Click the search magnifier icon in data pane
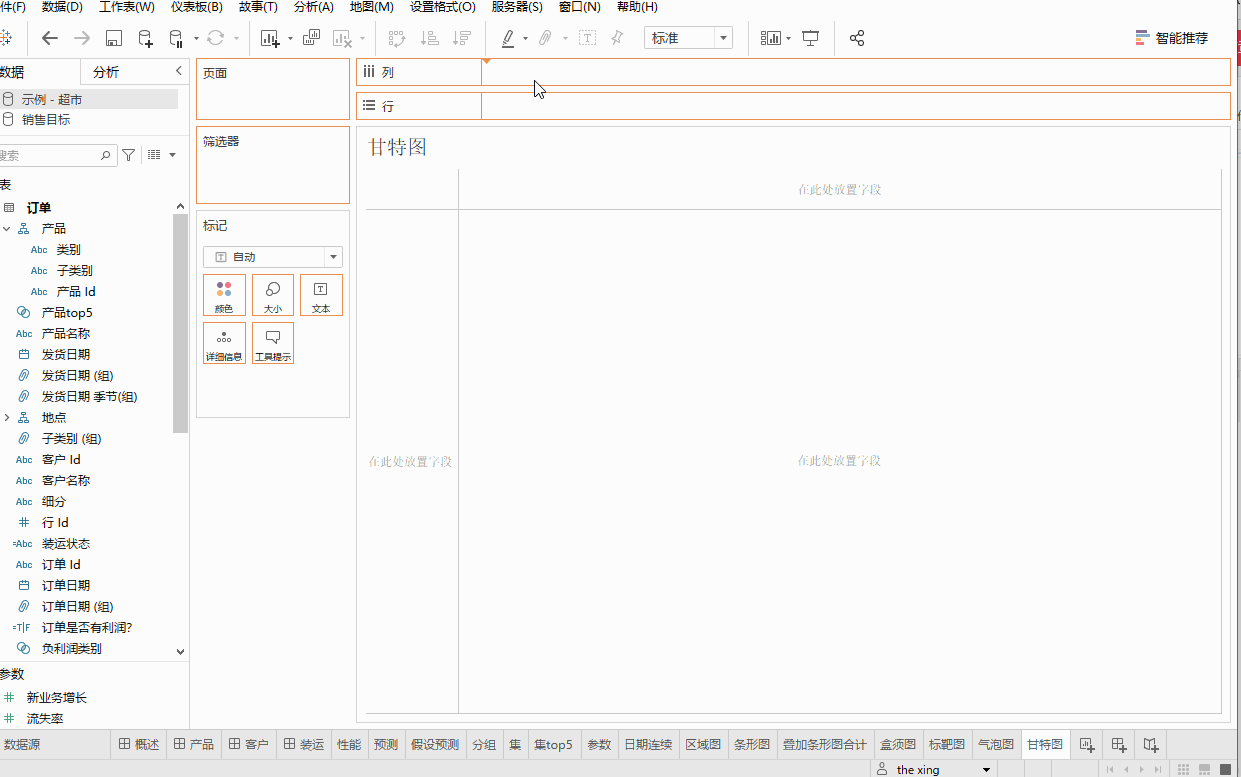The width and height of the screenshot is (1241, 777). coord(106,155)
